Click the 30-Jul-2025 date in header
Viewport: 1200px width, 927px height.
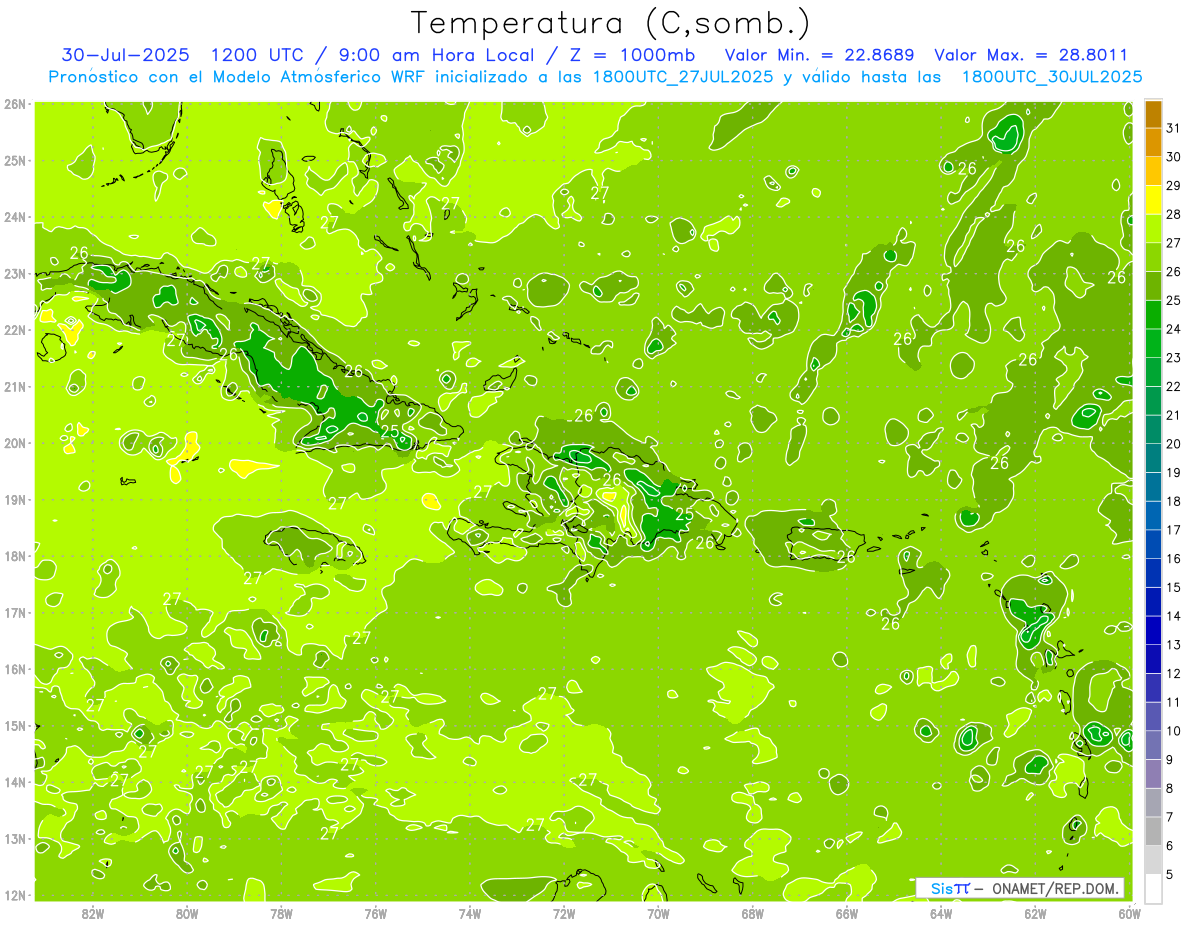(118, 55)
